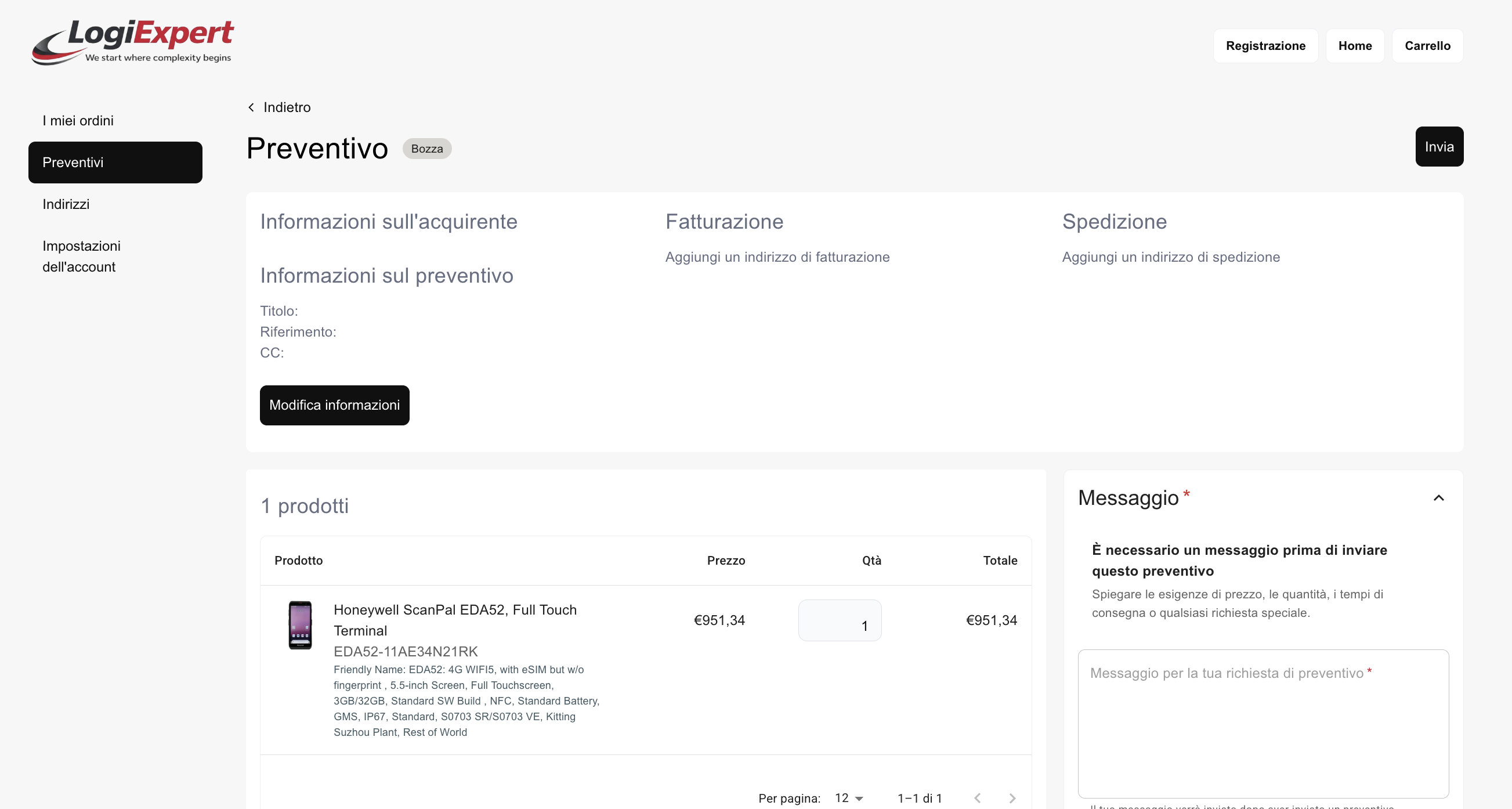Click the Bozza status badge
1512x809 pixels.
[x=426, y=149]
